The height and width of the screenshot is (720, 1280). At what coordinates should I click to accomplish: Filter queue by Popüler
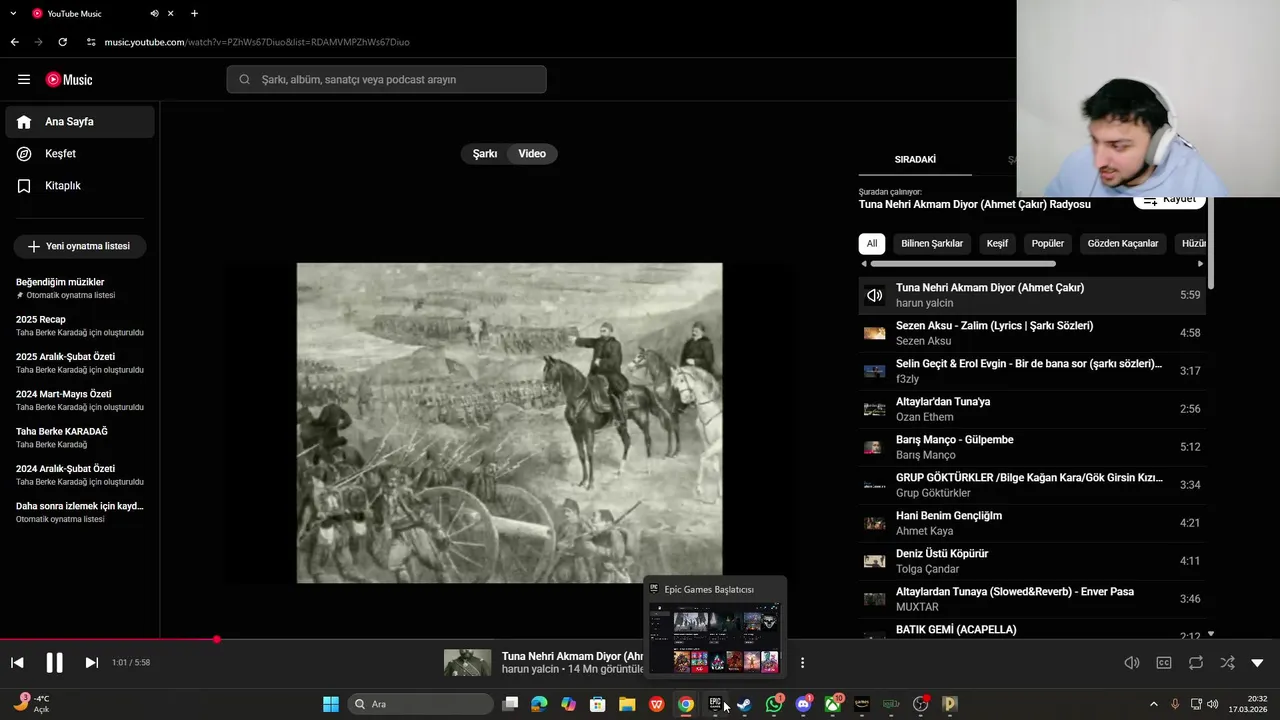pyautogui.click(x=1048, y=243)
